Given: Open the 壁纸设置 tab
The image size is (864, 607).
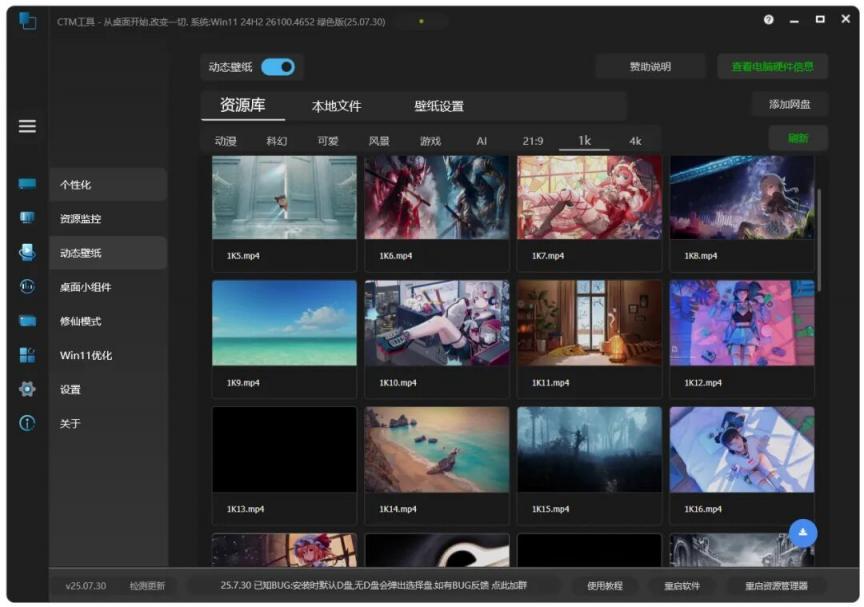Looking at the screenshot, I should click(439, 106).
